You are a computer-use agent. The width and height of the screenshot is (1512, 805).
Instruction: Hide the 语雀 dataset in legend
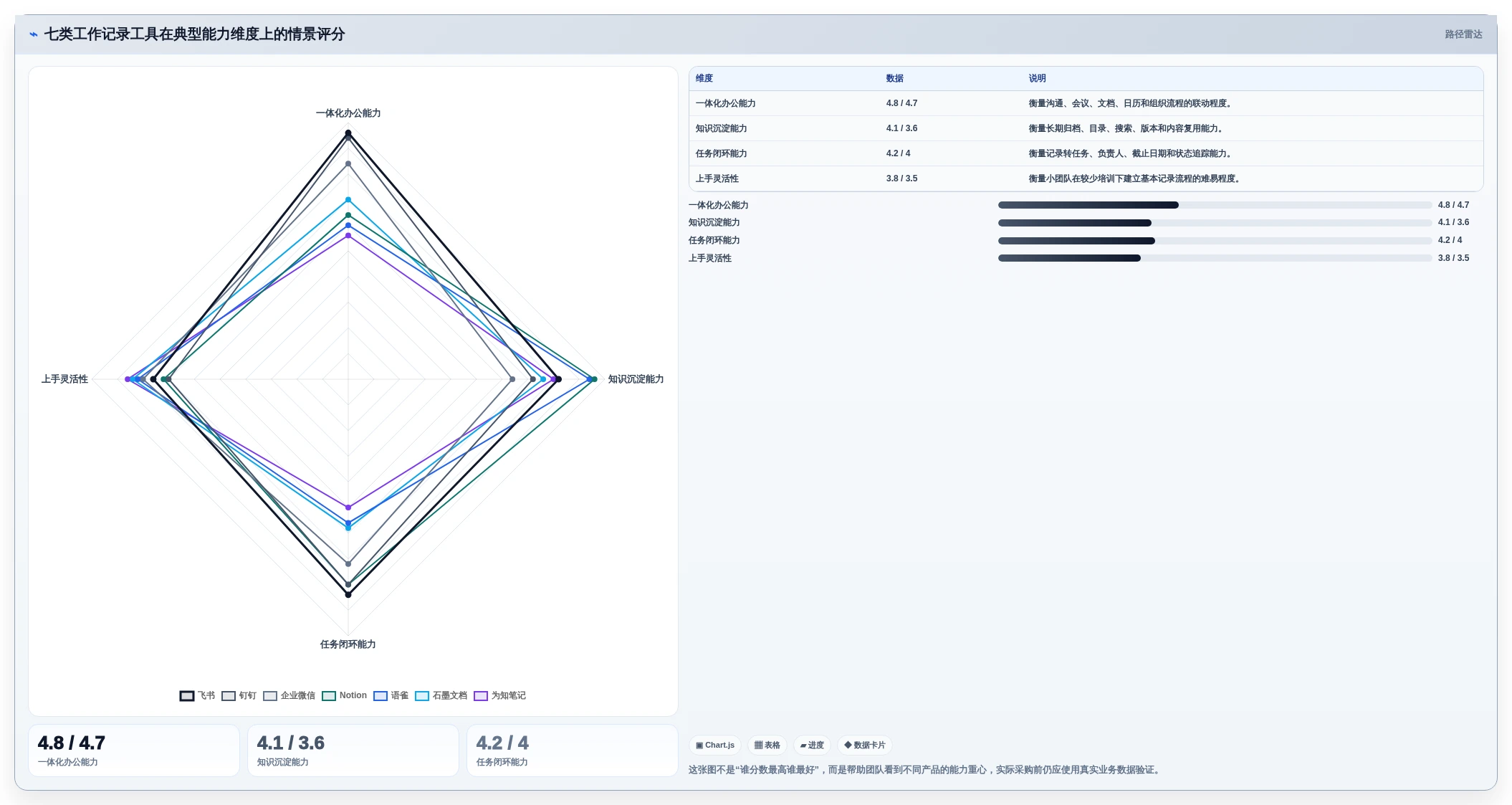[381, 696]
